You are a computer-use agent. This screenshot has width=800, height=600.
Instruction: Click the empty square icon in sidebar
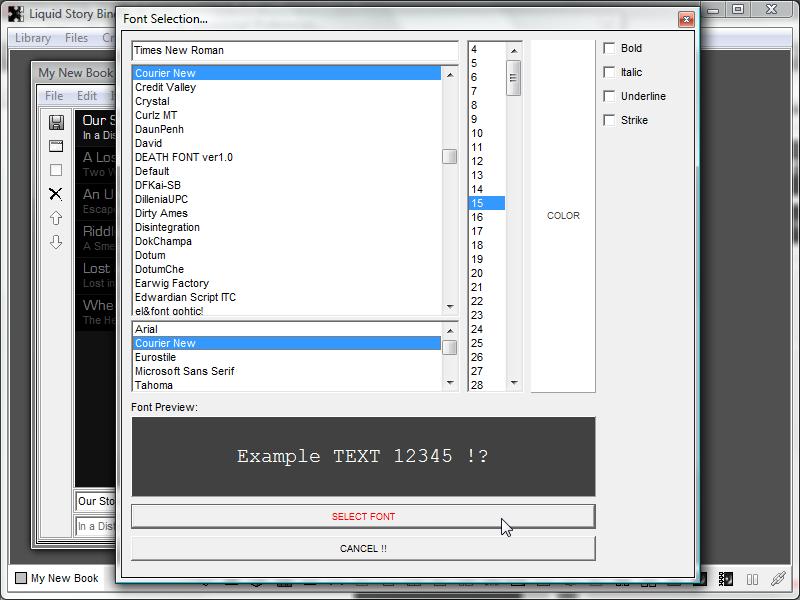point(56,170)
